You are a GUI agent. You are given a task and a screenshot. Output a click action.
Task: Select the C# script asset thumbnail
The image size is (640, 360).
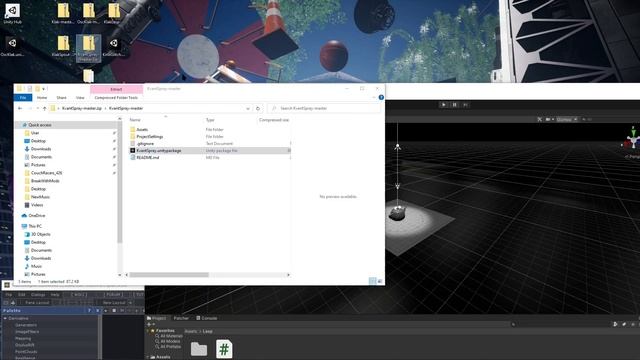[x=224, y=349]
